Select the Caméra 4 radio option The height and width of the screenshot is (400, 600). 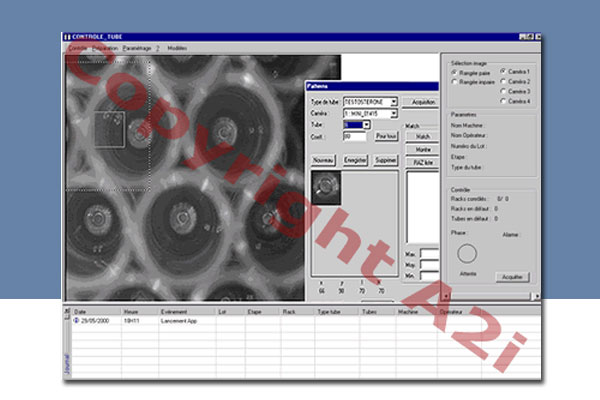502,101
